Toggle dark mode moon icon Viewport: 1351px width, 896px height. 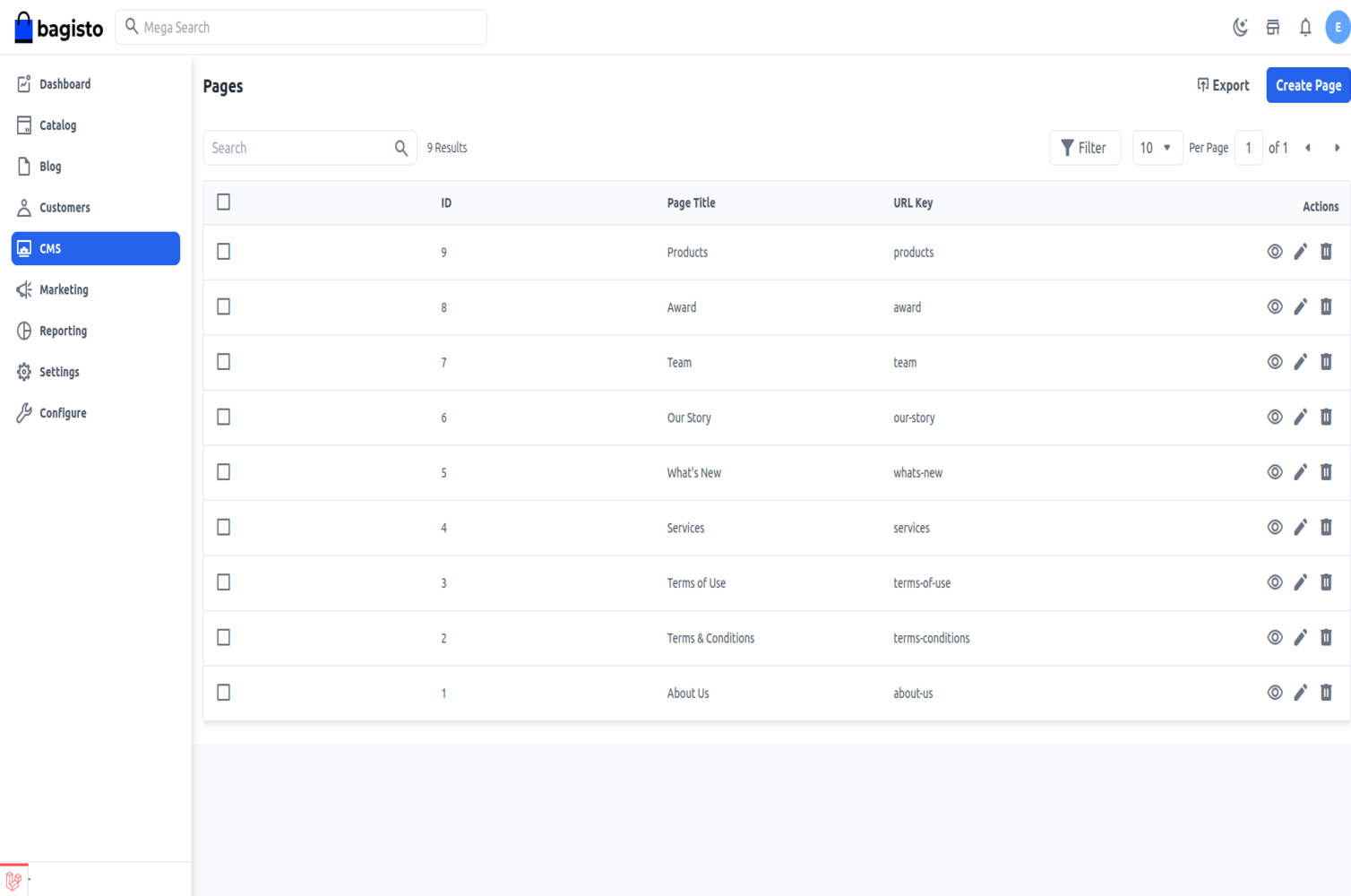(1240, 27)
